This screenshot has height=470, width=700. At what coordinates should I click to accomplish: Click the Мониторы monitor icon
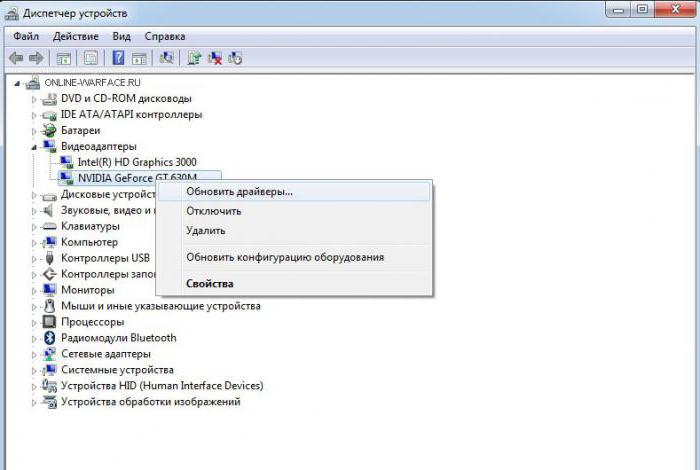pos(49,290)
